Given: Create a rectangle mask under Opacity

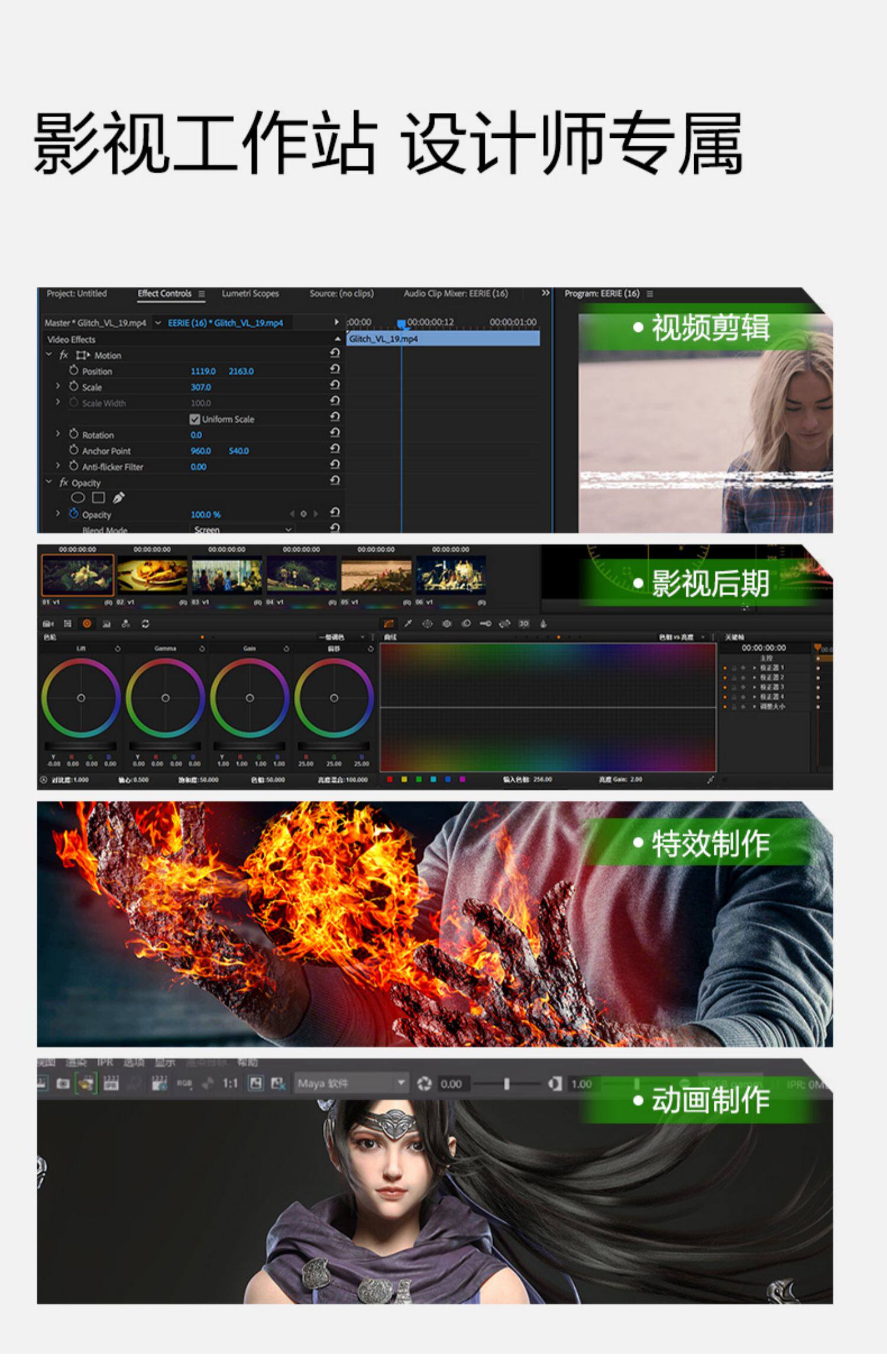Looking at the screenshot, I should 99,498.
